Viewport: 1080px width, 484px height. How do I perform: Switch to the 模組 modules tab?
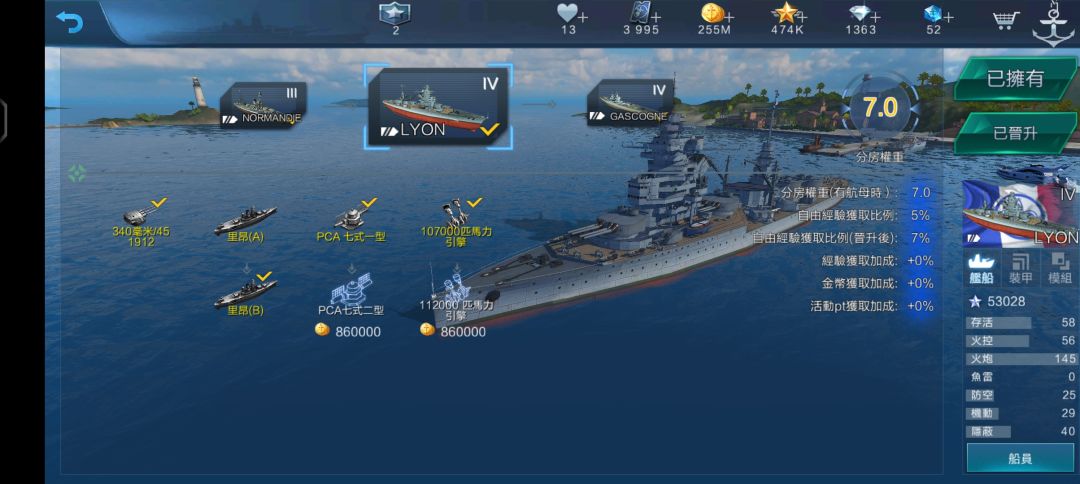tap(1059, 269)
